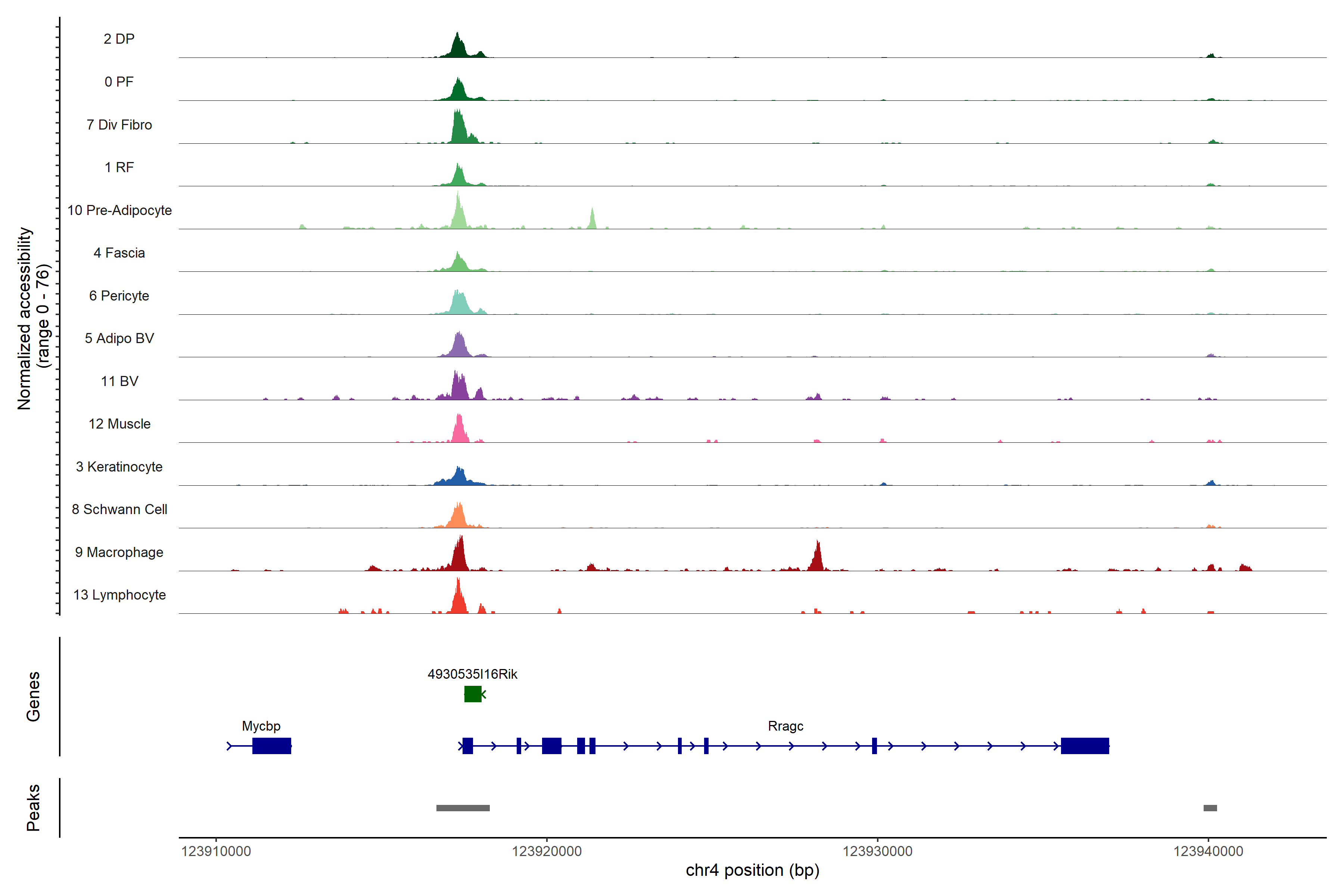Click the large last exon of Rragc
This screenshot has height=896, width=1344.
point(1085,746)
